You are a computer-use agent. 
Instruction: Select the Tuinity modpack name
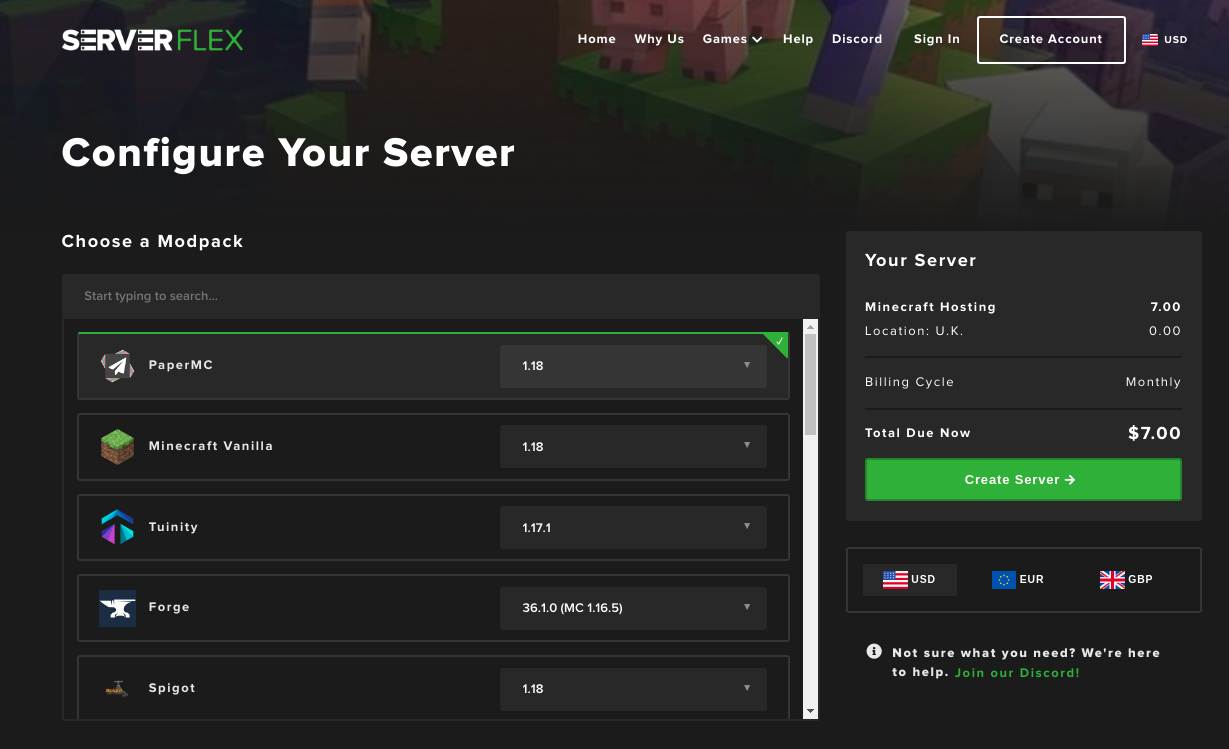pos(173,527)
